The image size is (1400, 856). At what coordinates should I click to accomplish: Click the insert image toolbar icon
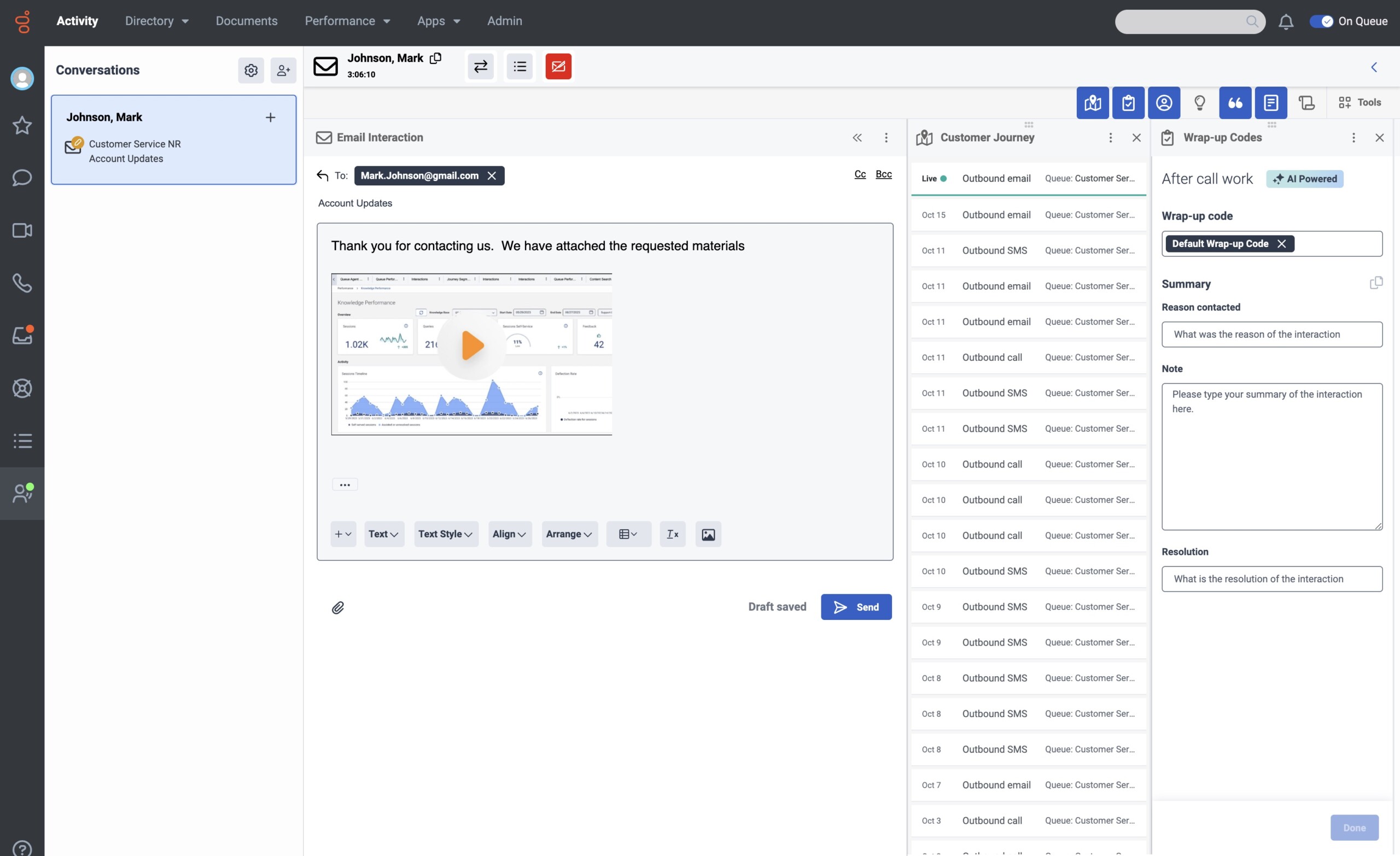click(708, 535)
